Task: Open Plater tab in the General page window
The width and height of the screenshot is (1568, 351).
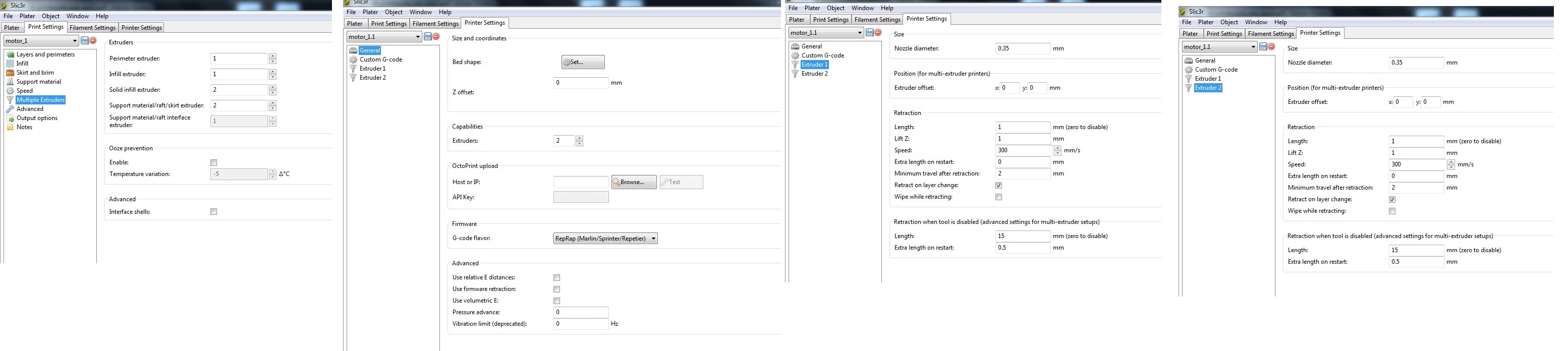Action: [355, 24]
